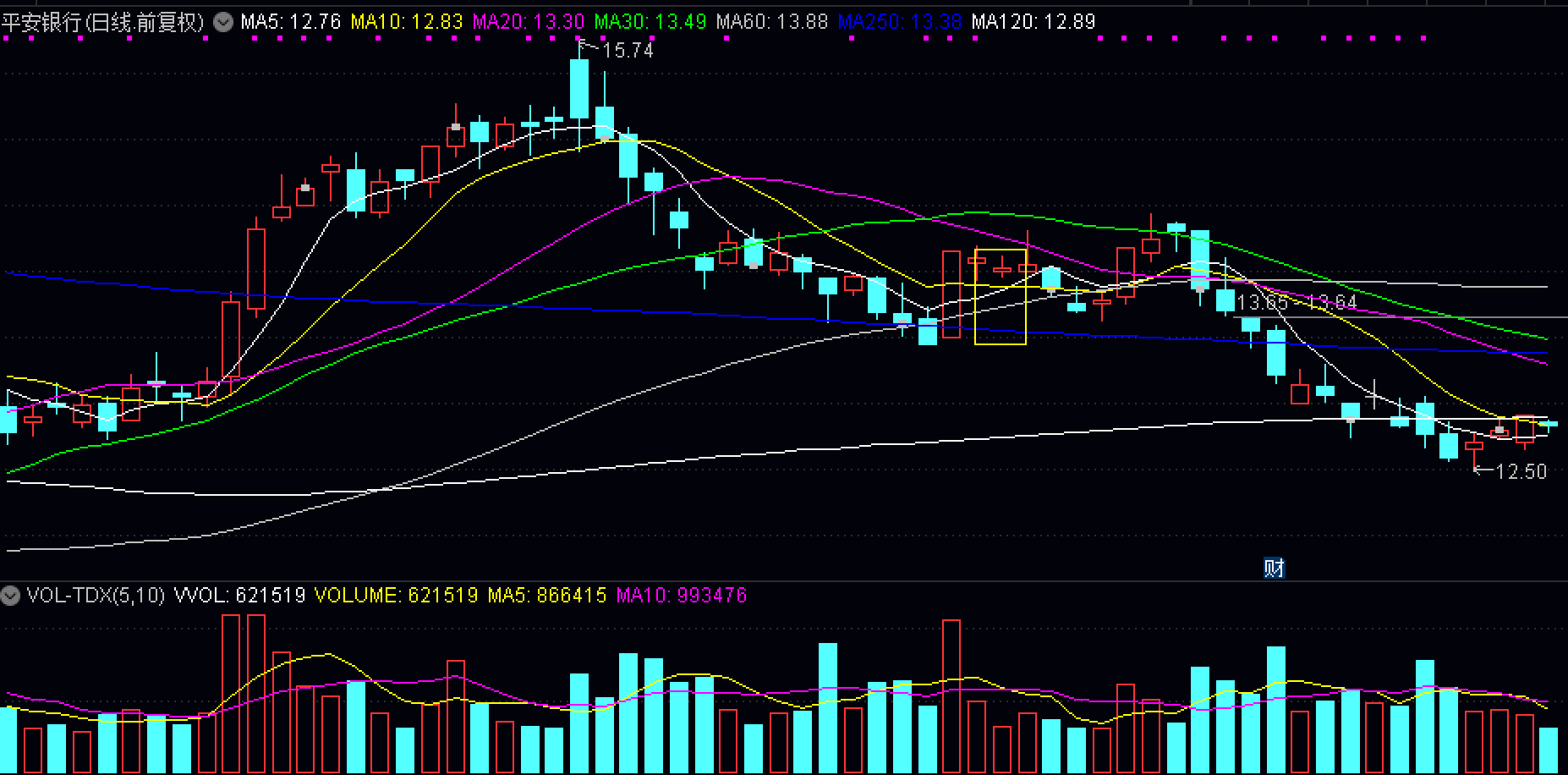Select the MA120: 12.89 label
The height and width of the screenshot is (775, 1568).
(x=1033, y=22)
